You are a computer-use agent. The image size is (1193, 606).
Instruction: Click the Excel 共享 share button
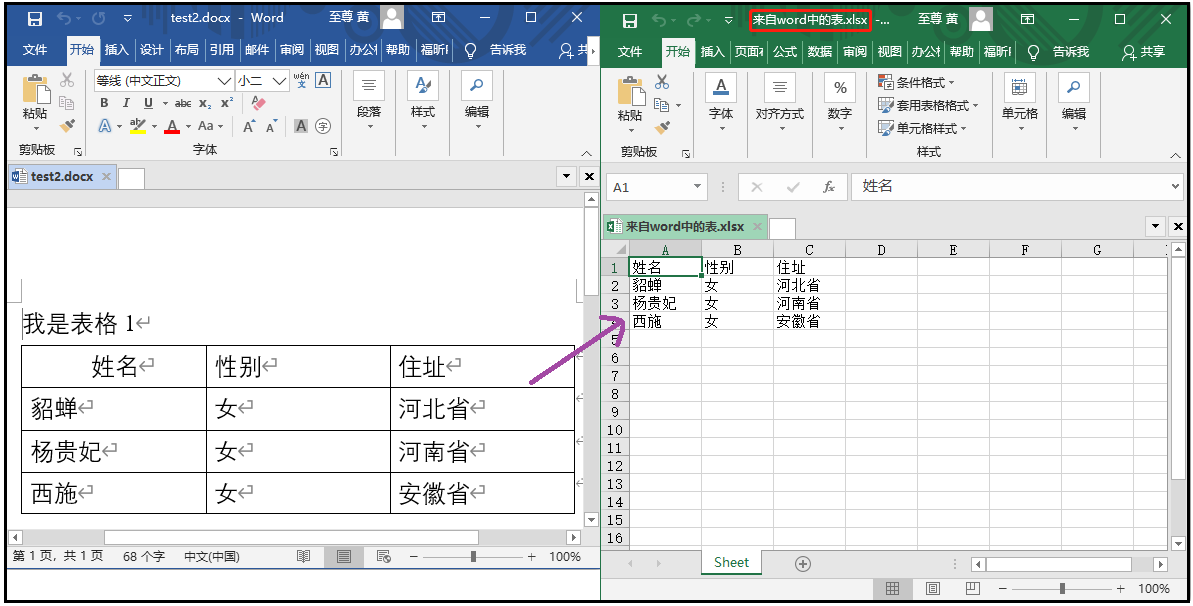pyautogui.click(x=1144, y=52)
